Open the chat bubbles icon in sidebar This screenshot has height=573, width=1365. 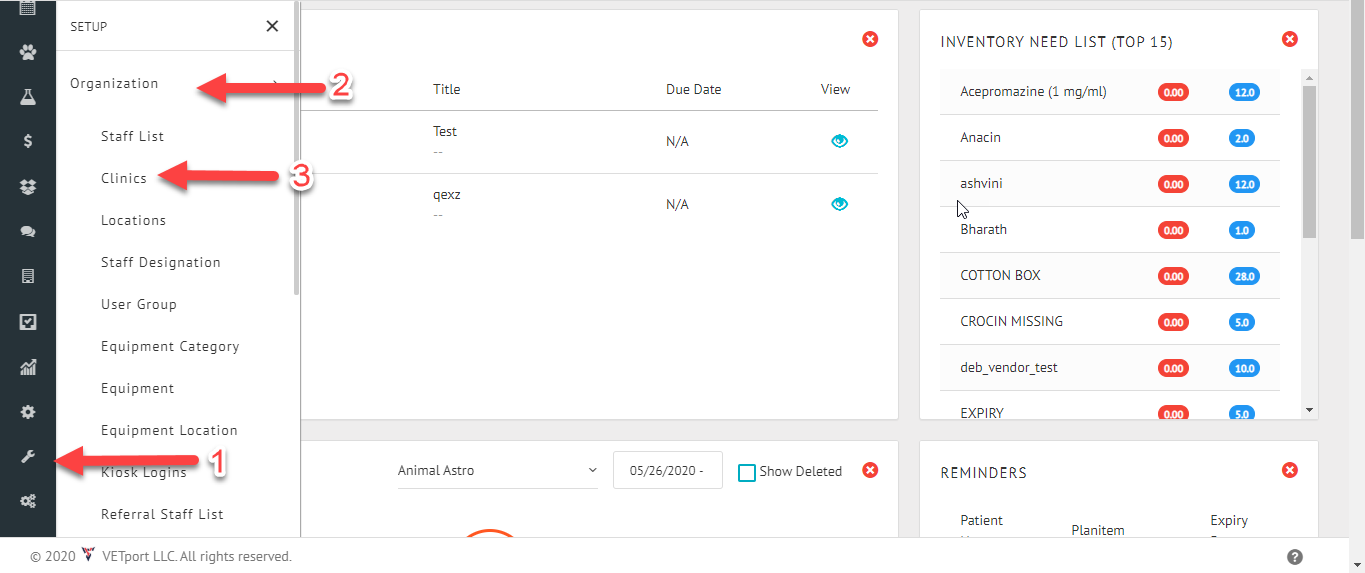point(28,231)
